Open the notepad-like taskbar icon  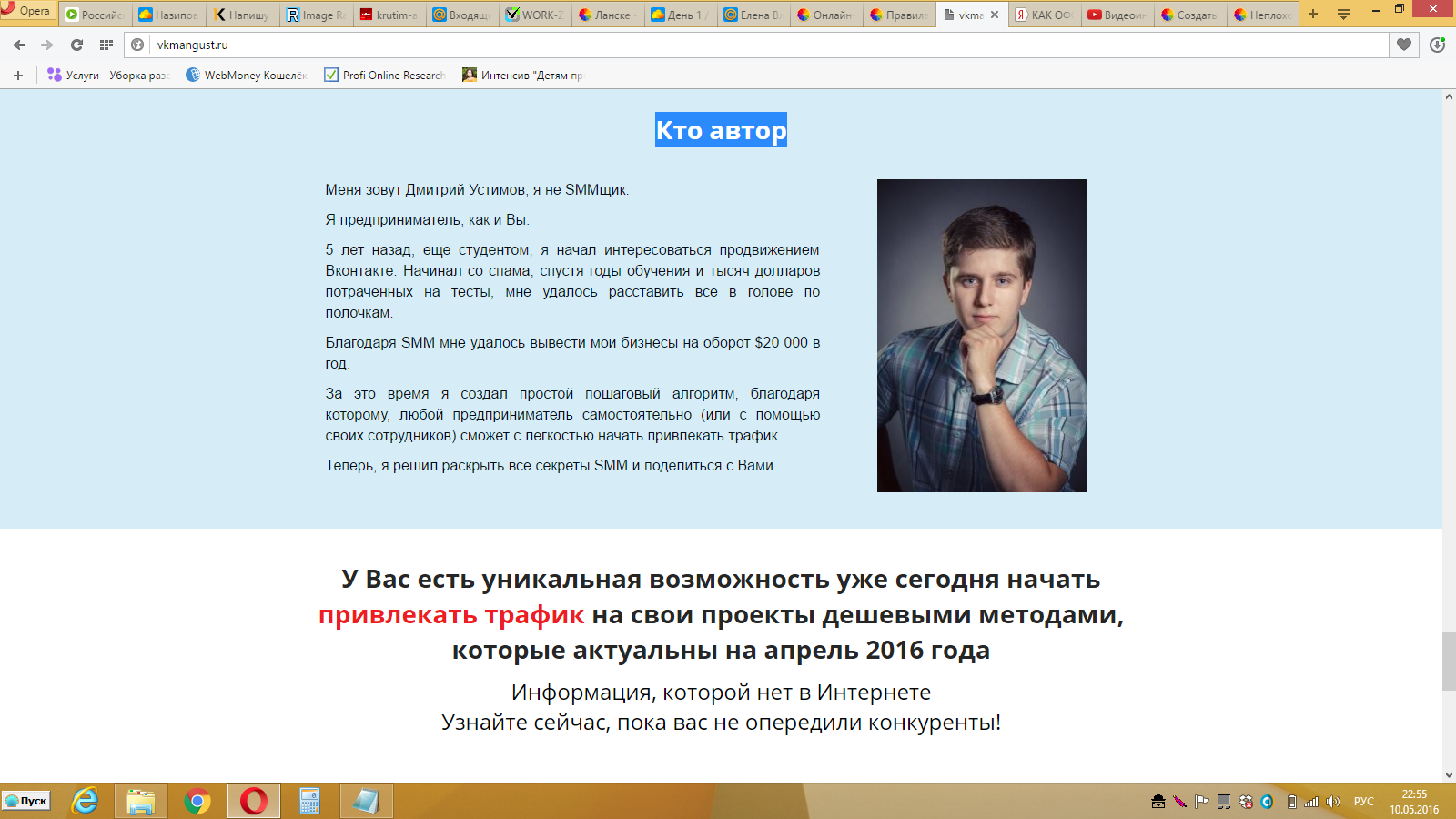367,801
